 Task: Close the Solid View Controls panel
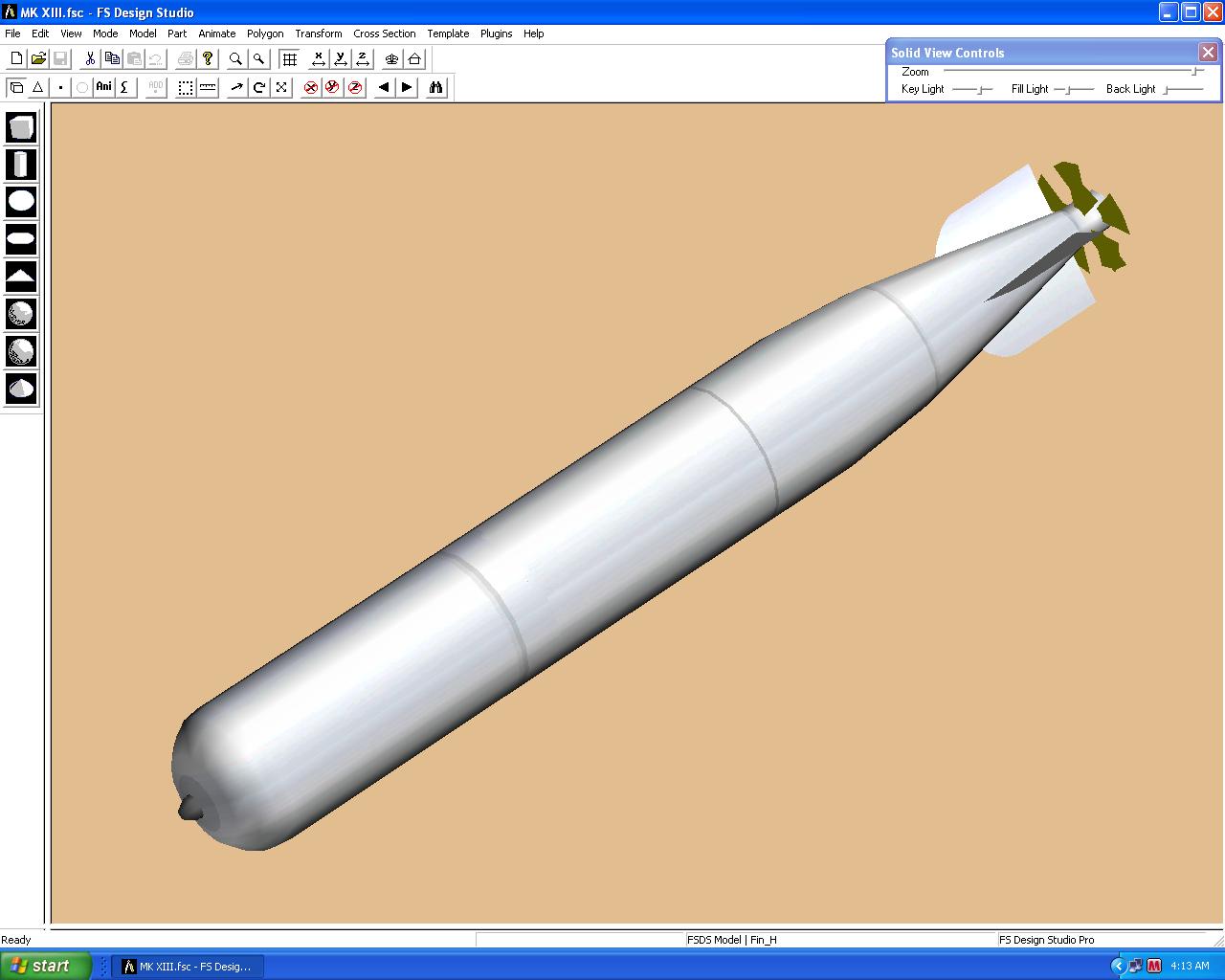[1208, 53]
